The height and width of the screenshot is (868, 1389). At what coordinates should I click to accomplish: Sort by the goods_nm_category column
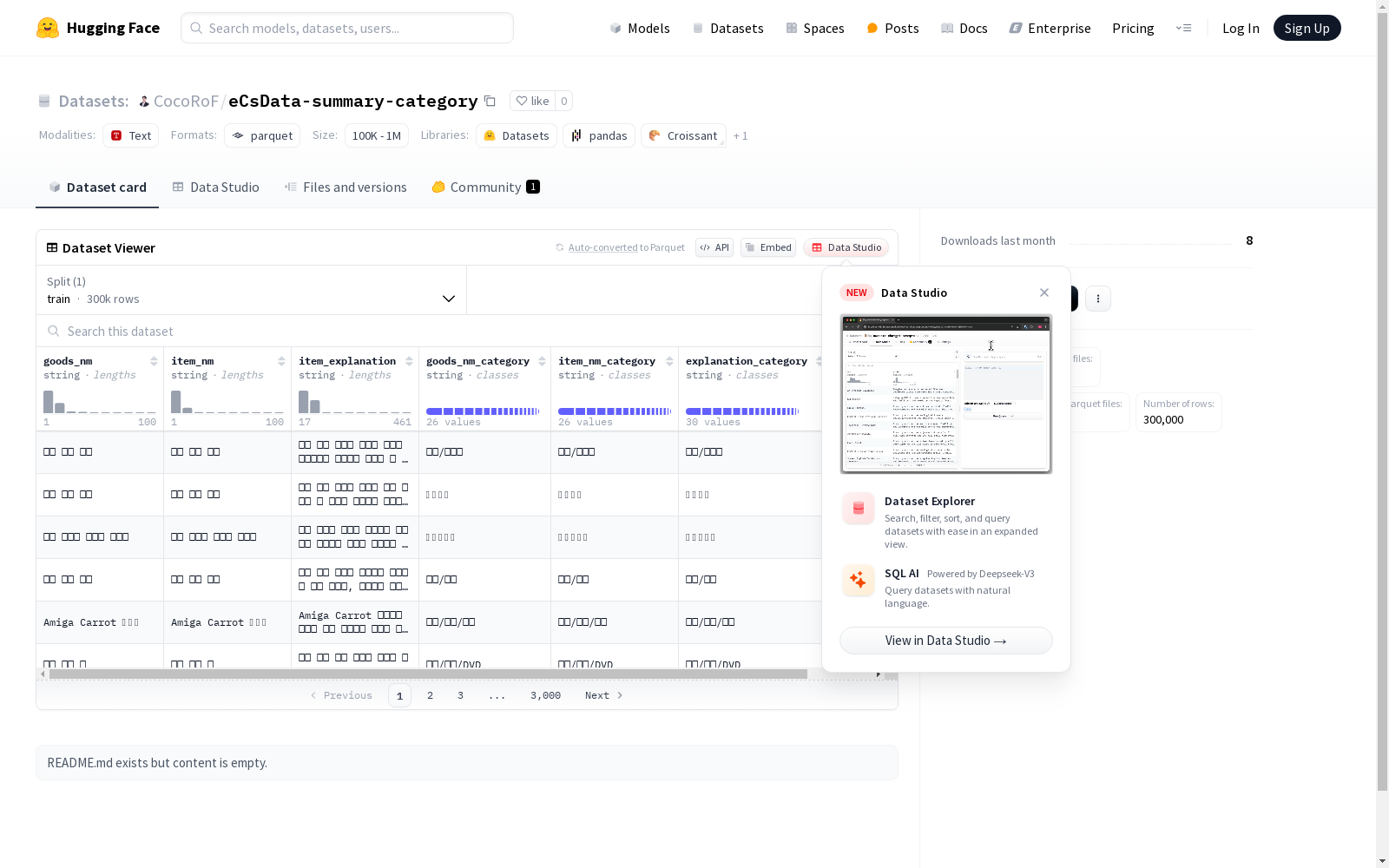[542, 361]
